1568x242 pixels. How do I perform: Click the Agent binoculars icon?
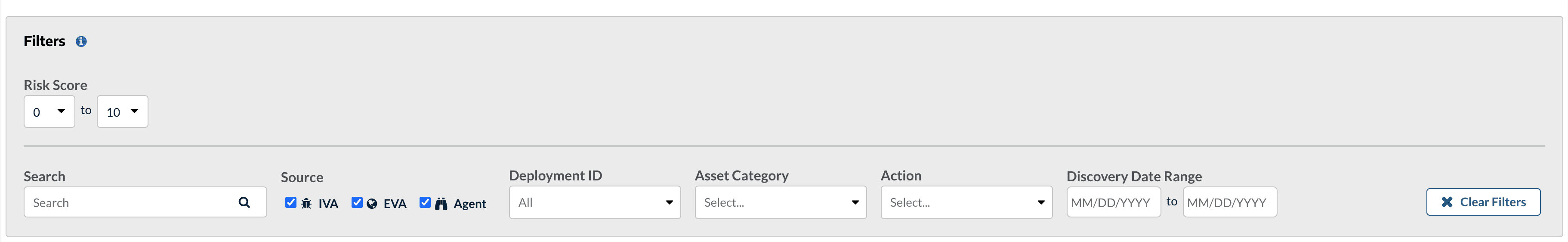[441, 204]
